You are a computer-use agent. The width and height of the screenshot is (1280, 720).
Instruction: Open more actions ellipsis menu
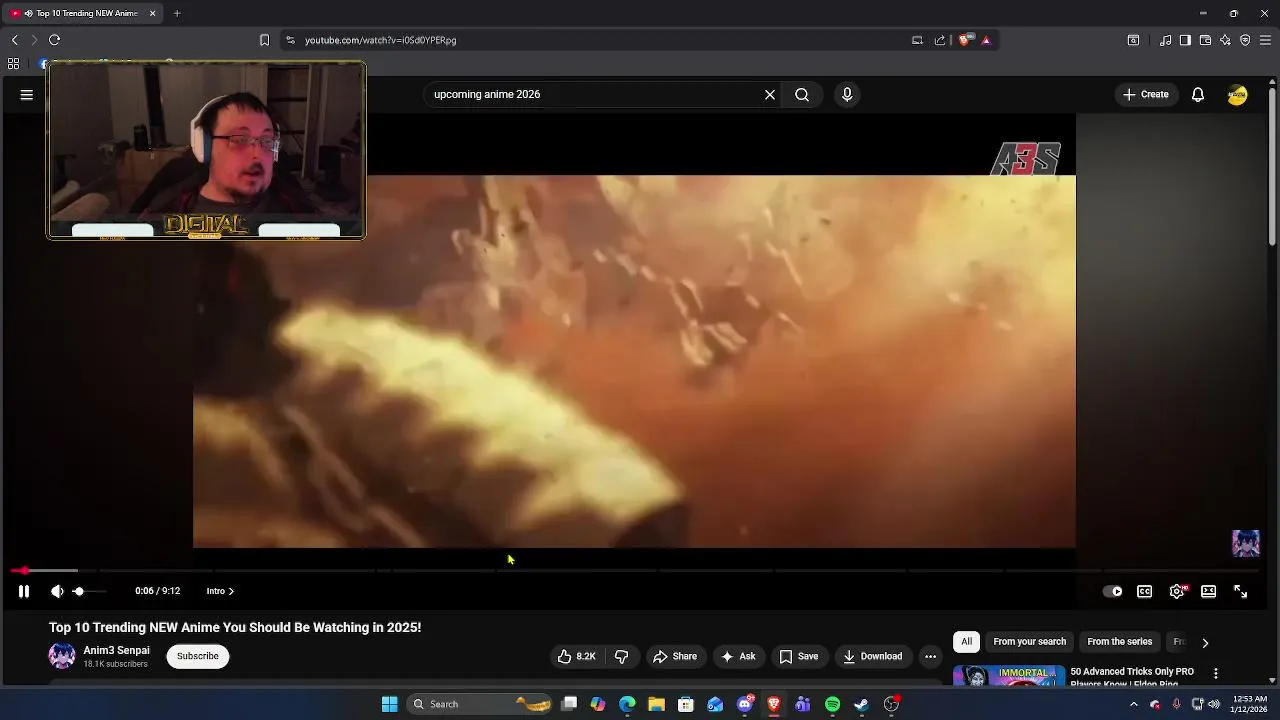[930, 656]
